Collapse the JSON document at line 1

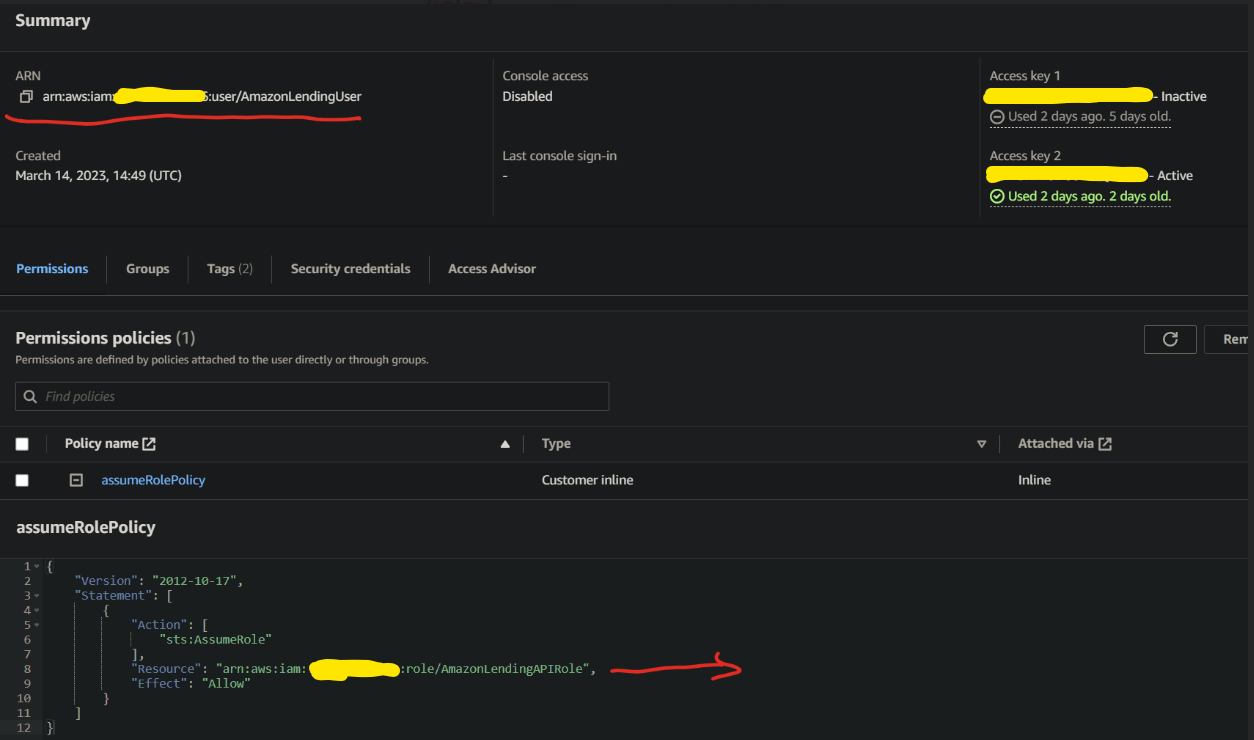(x=38, y=565)
